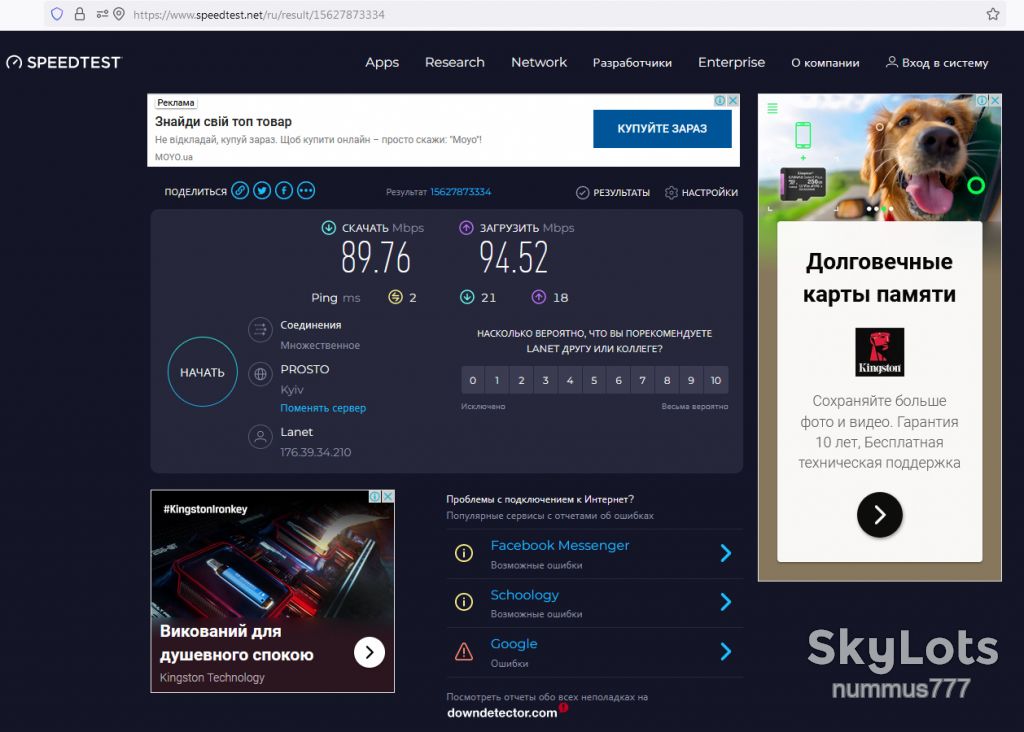Expand Google outage details arrow
This screenshot has height=732, width=1024.
(726, 651)
